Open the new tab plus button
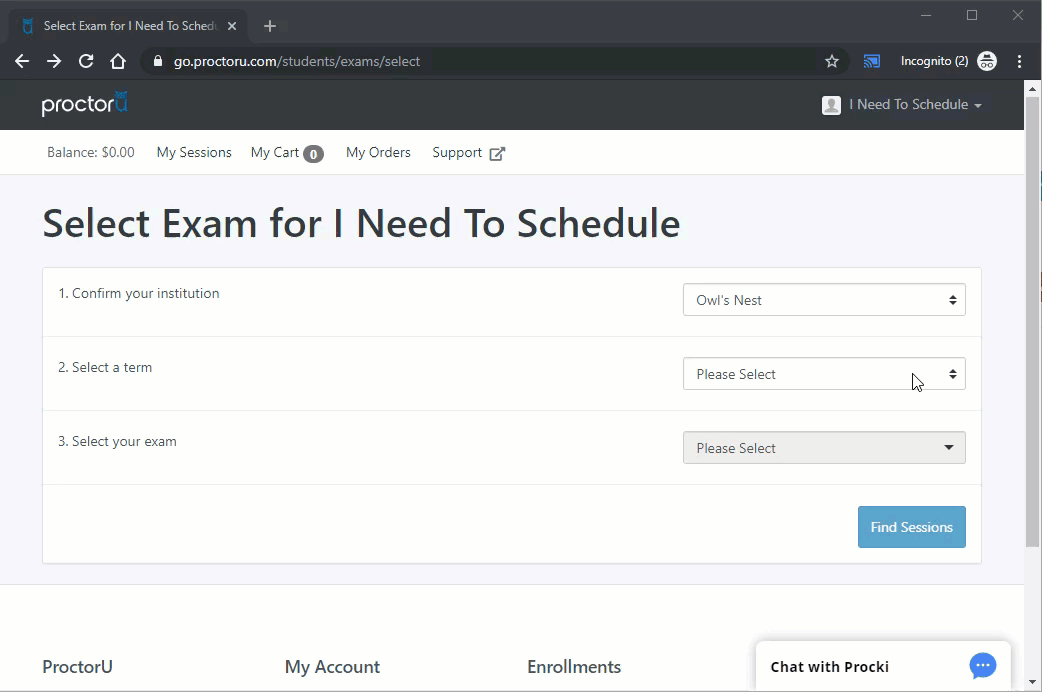Image resolution: width=1042 pixels, height=692 pixels. coord(269,26)
